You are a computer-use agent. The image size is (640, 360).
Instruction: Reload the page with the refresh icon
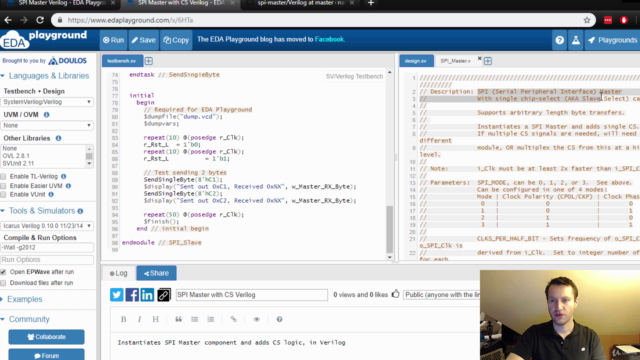(x=40, y=20)
